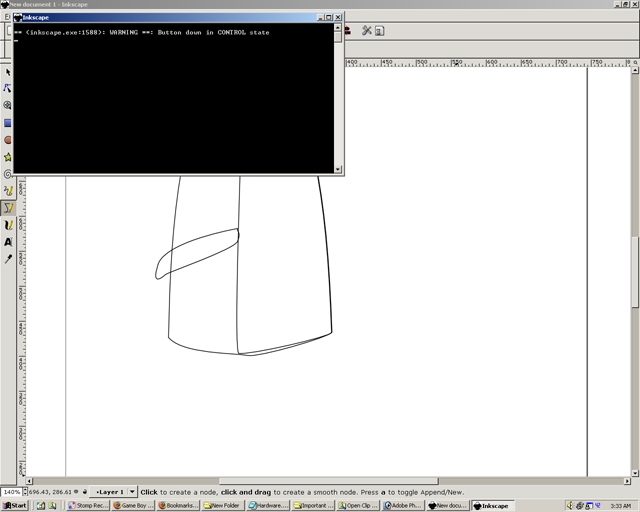Select the Selector arrow tool

point(8,72)
